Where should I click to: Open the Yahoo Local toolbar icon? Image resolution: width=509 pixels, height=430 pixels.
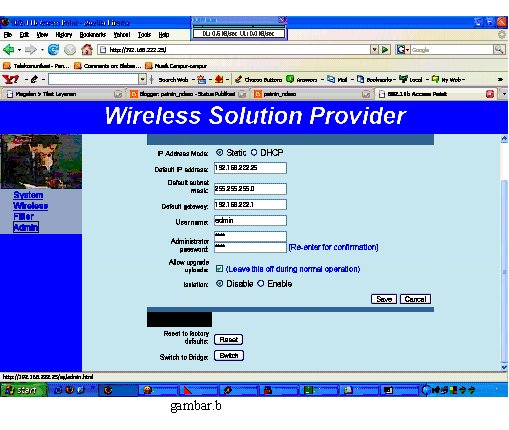pyautogui.click(x=403, y=79)
